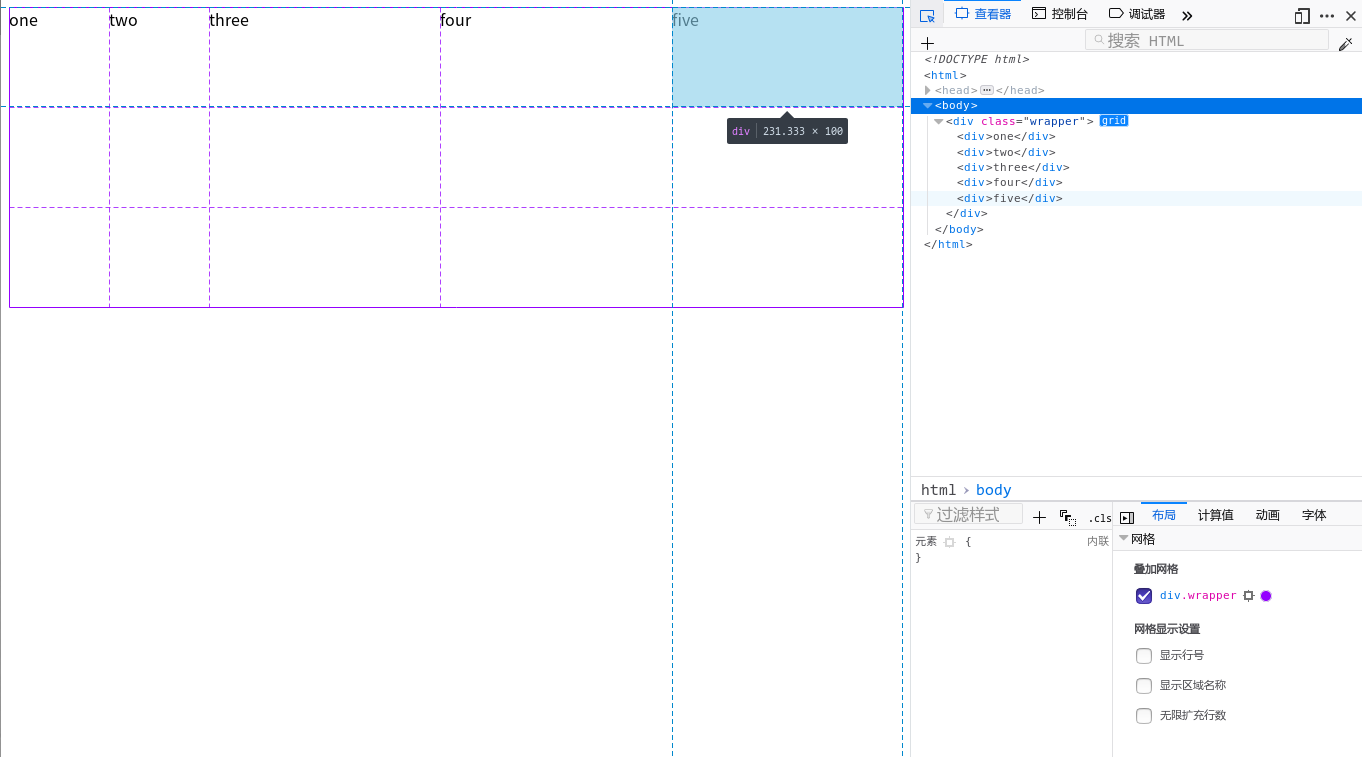The width and height of the screenshot is (1362, 757).
Task: Add a new style rule
Action: 1039,517
